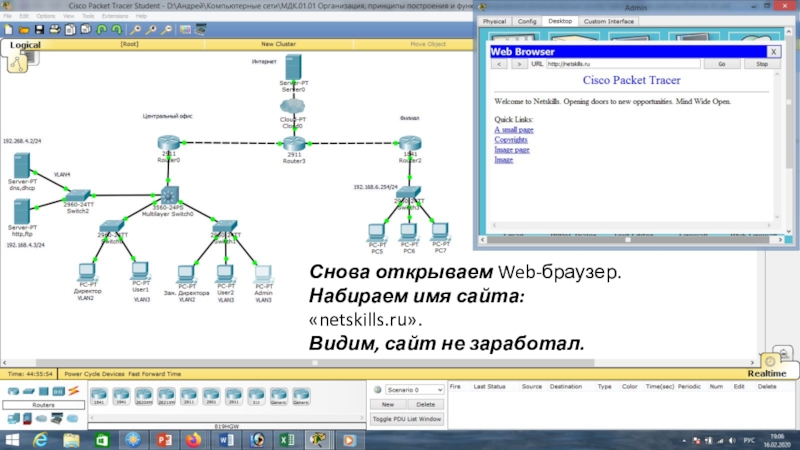Click Multilayer Switch0 in the topology

(169, 195)
